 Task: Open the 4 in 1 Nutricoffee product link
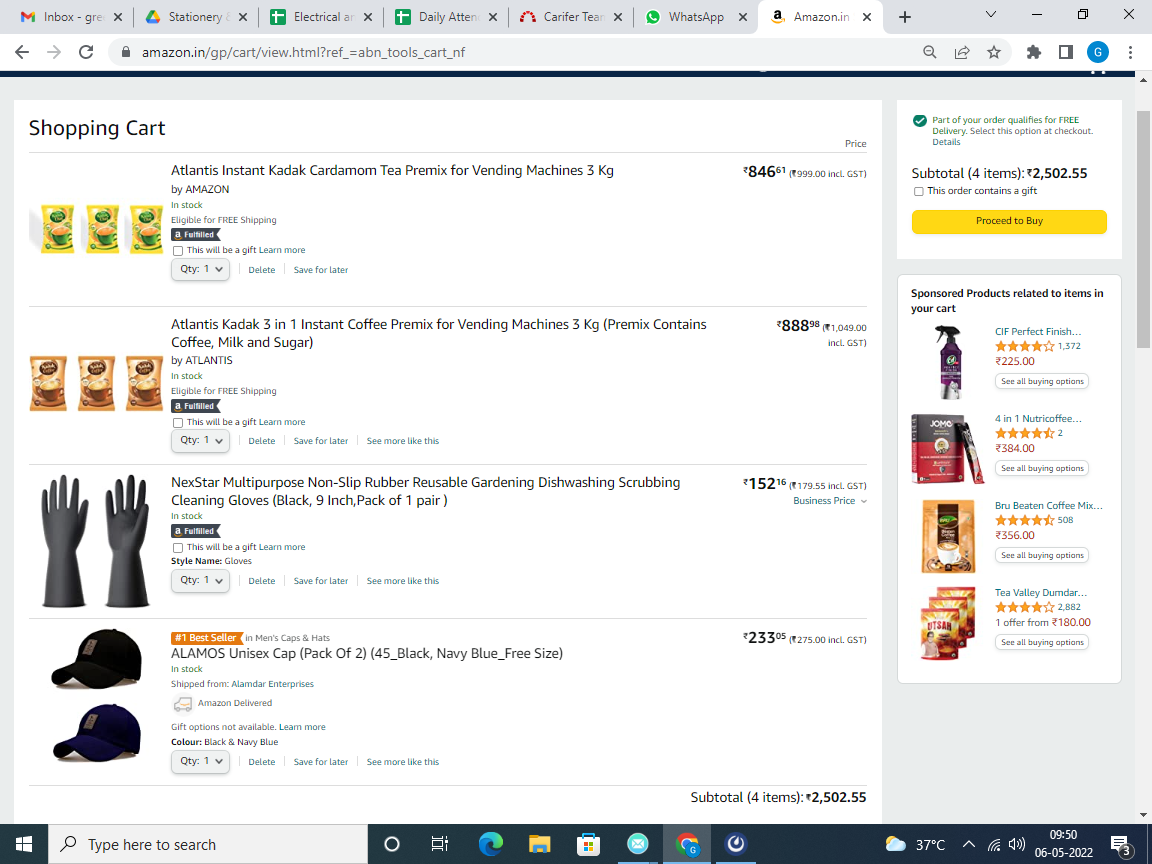1038,419
